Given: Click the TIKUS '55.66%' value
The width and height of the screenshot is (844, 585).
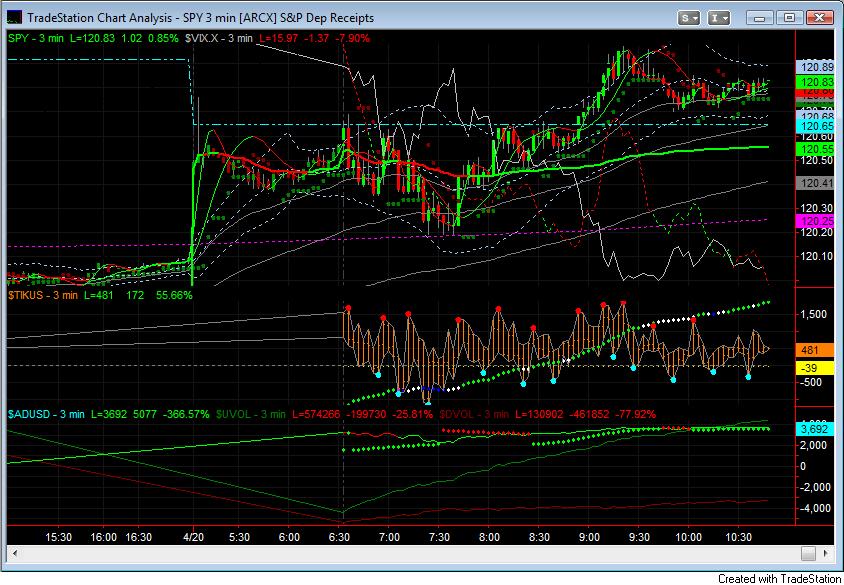Looking at the screenshot, I should [174, 295].
